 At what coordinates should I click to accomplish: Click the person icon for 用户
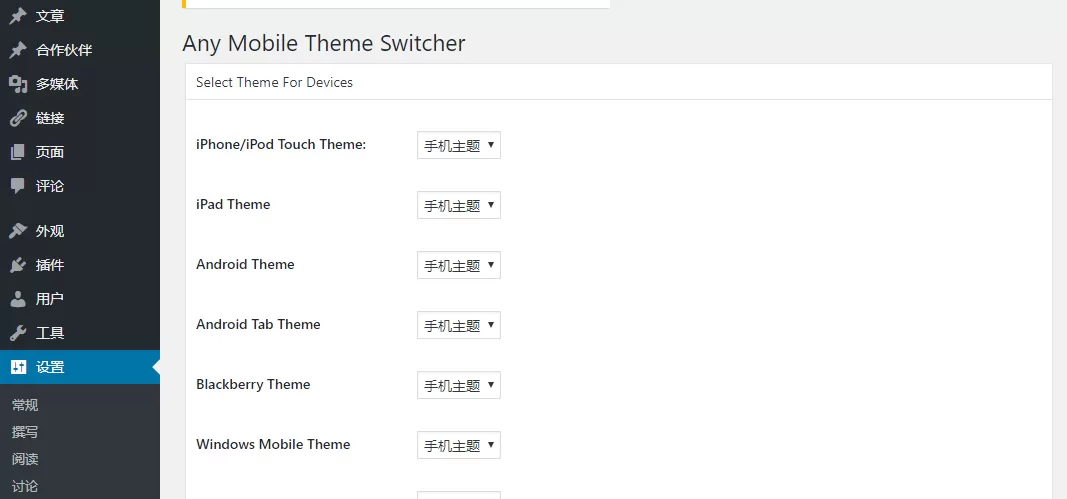click(x=18, y=299)
